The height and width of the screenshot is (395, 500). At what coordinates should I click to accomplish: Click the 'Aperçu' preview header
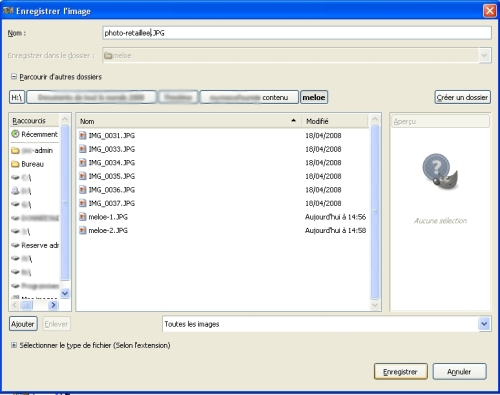point(440,121)
